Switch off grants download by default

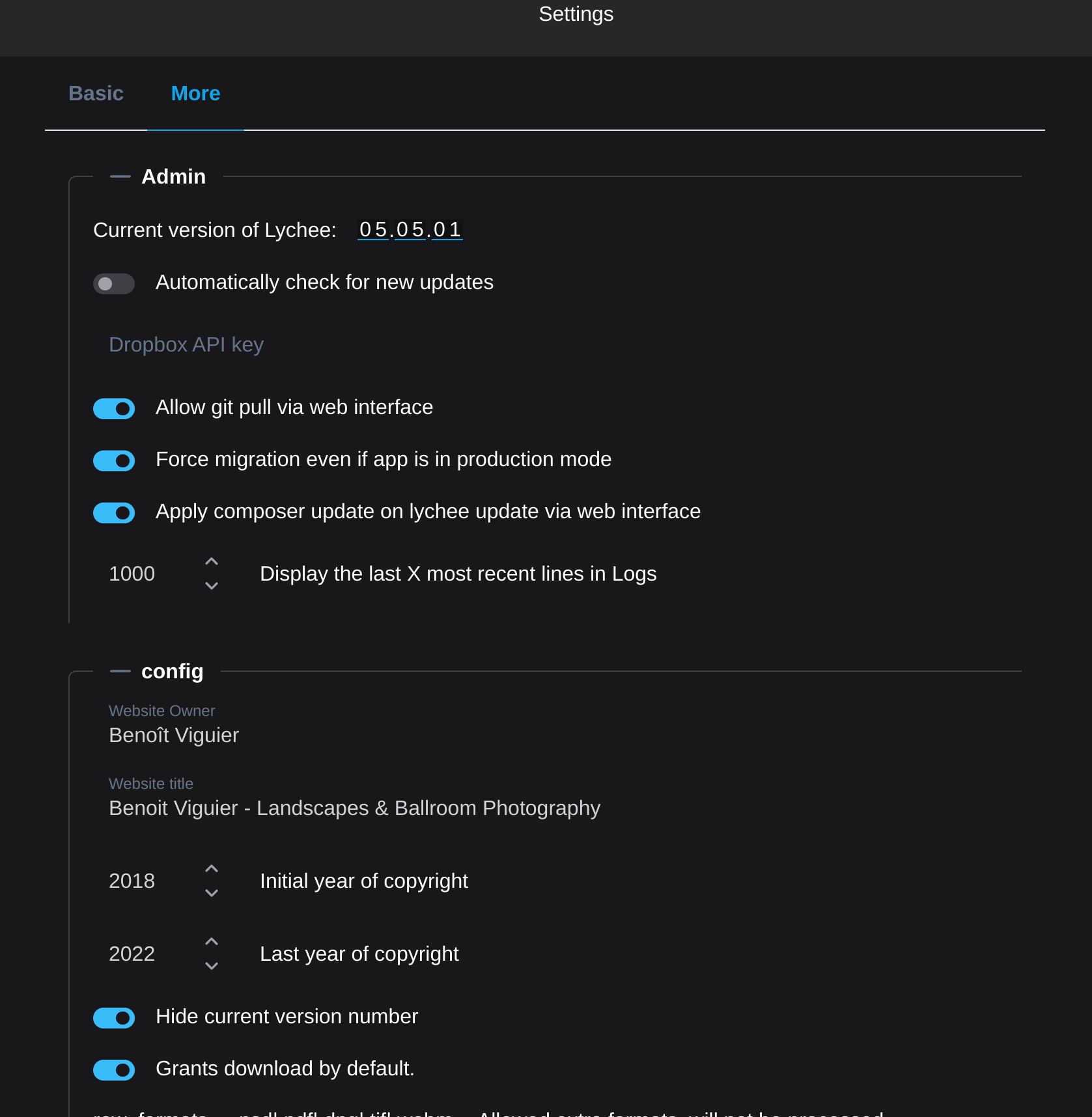[x=114, y=1070]
